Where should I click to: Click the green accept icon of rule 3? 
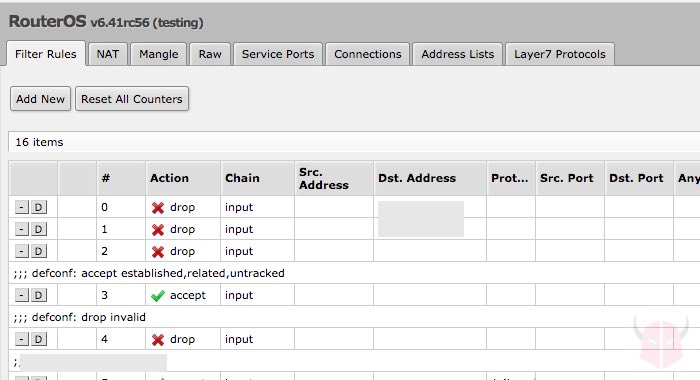158,296
